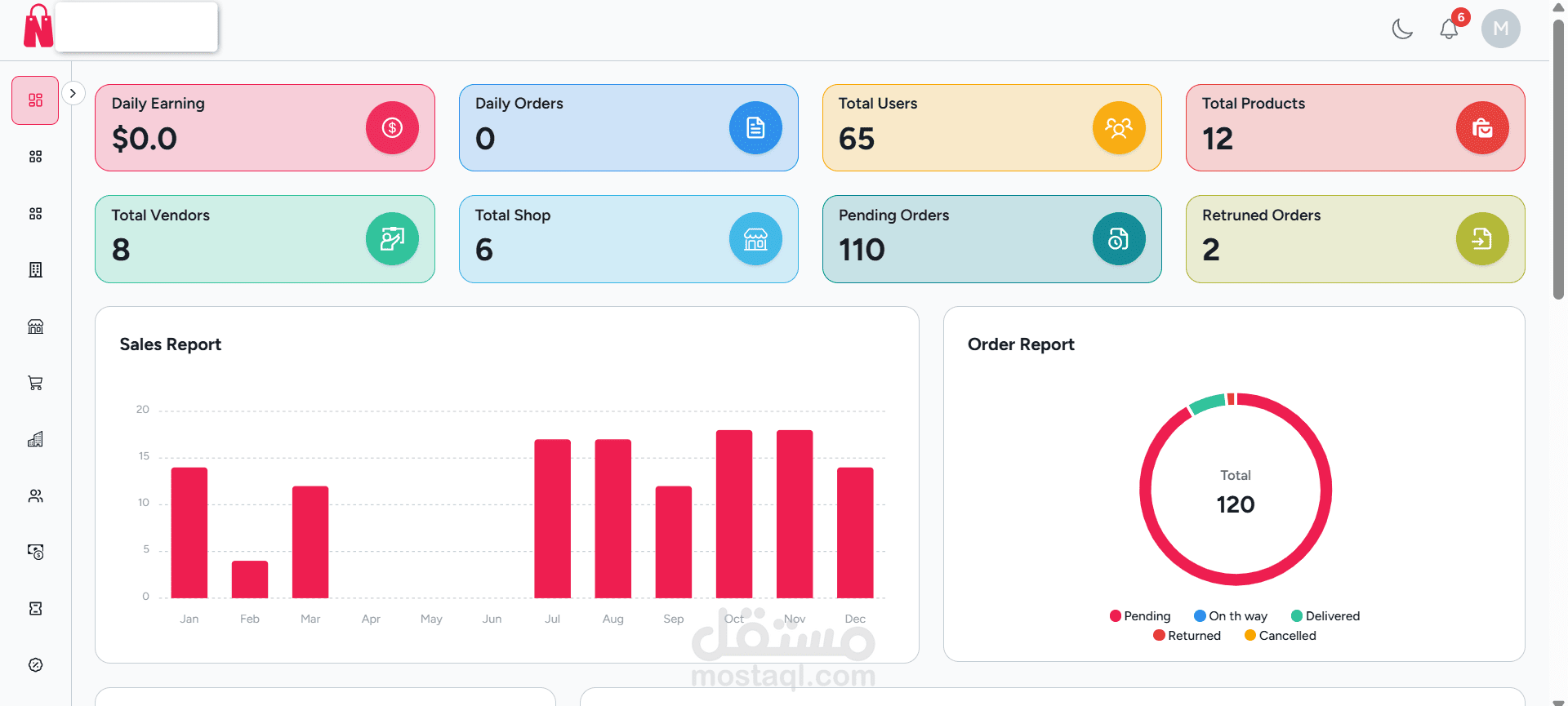The height and width of the screenshot is (706, 1568).
Task: Toggle On th way legend item
Action: coord(1231,616)
